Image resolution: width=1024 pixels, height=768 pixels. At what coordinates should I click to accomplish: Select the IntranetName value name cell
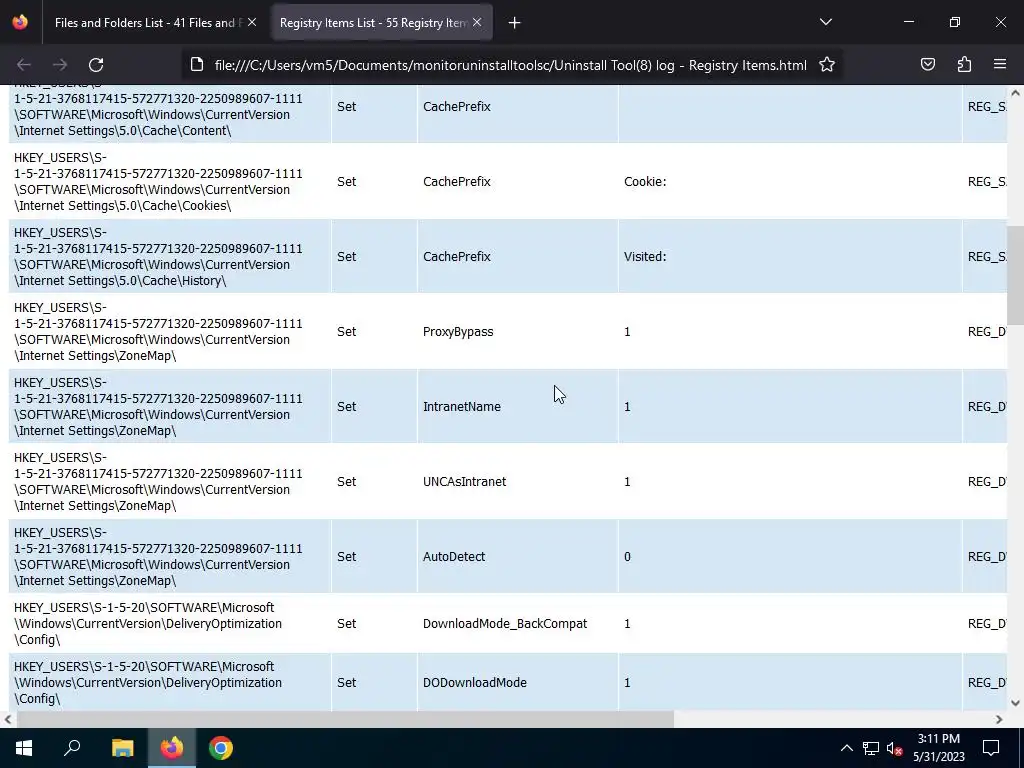click(x=517, y=406)
